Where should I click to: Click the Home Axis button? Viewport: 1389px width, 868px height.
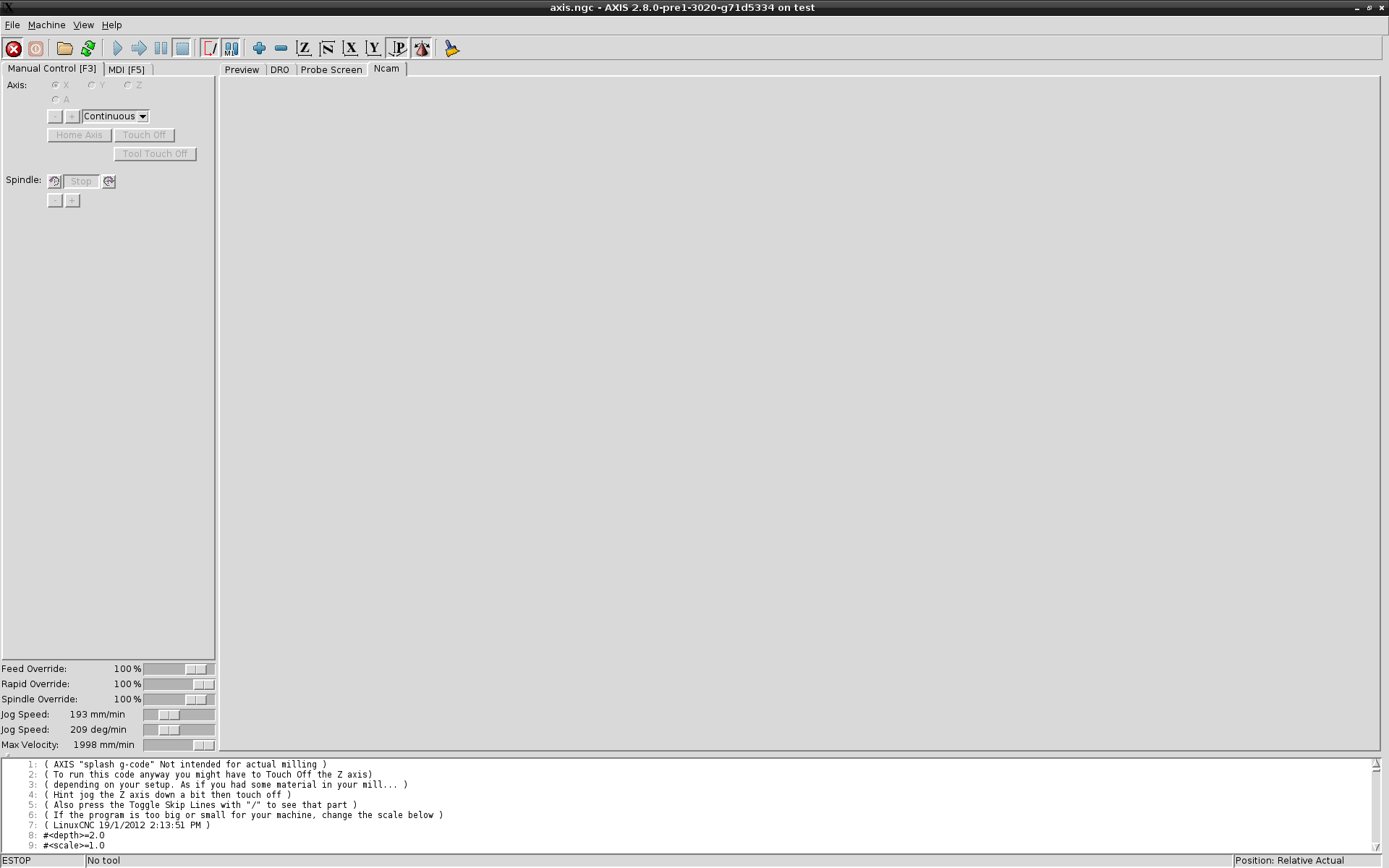click(x=80, y=135)
